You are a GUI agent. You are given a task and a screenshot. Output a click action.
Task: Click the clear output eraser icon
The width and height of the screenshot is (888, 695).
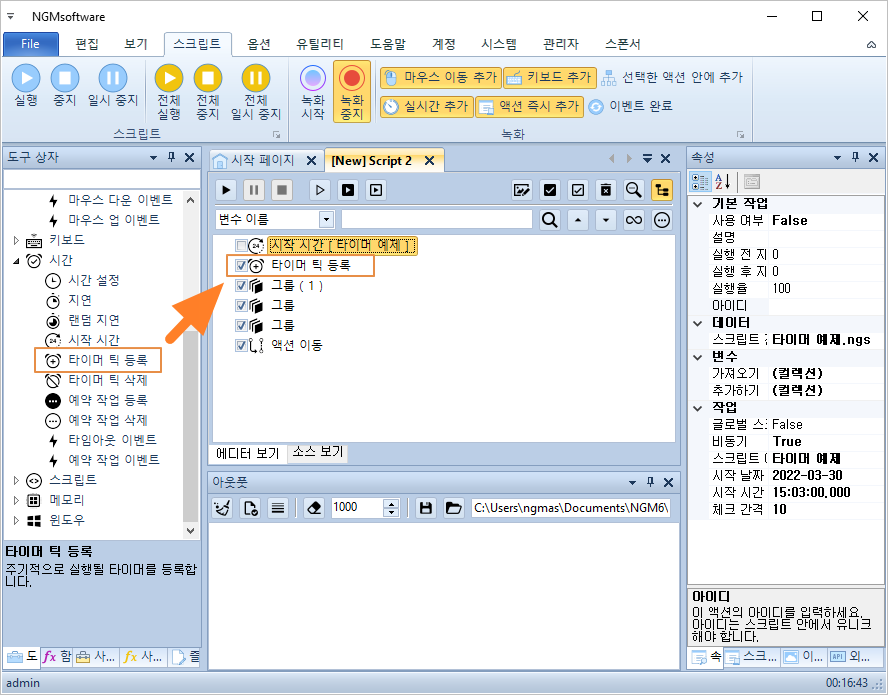point(314,508)
